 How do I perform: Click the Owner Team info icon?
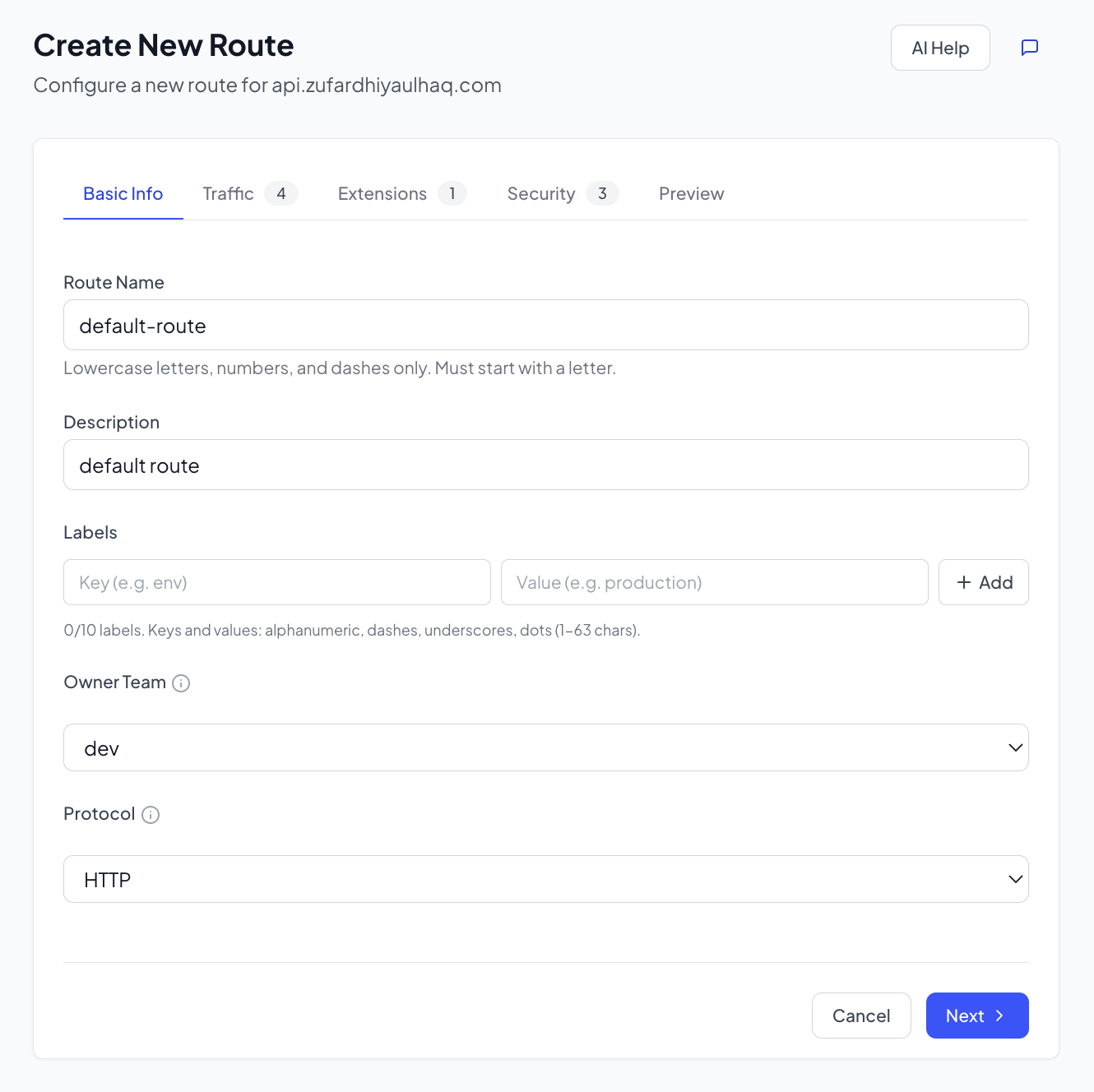point(181,683)
